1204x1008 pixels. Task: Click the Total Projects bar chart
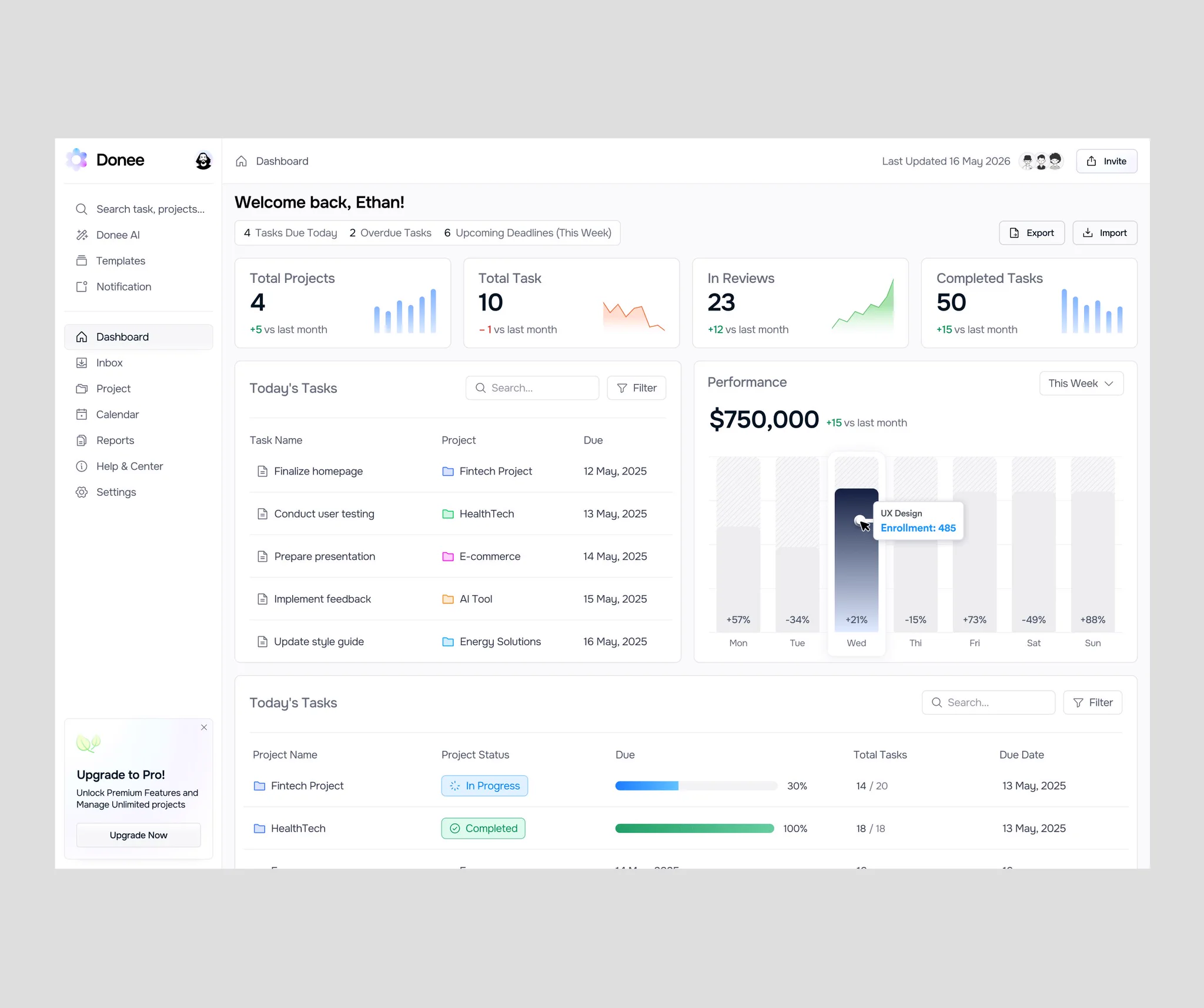405,311
